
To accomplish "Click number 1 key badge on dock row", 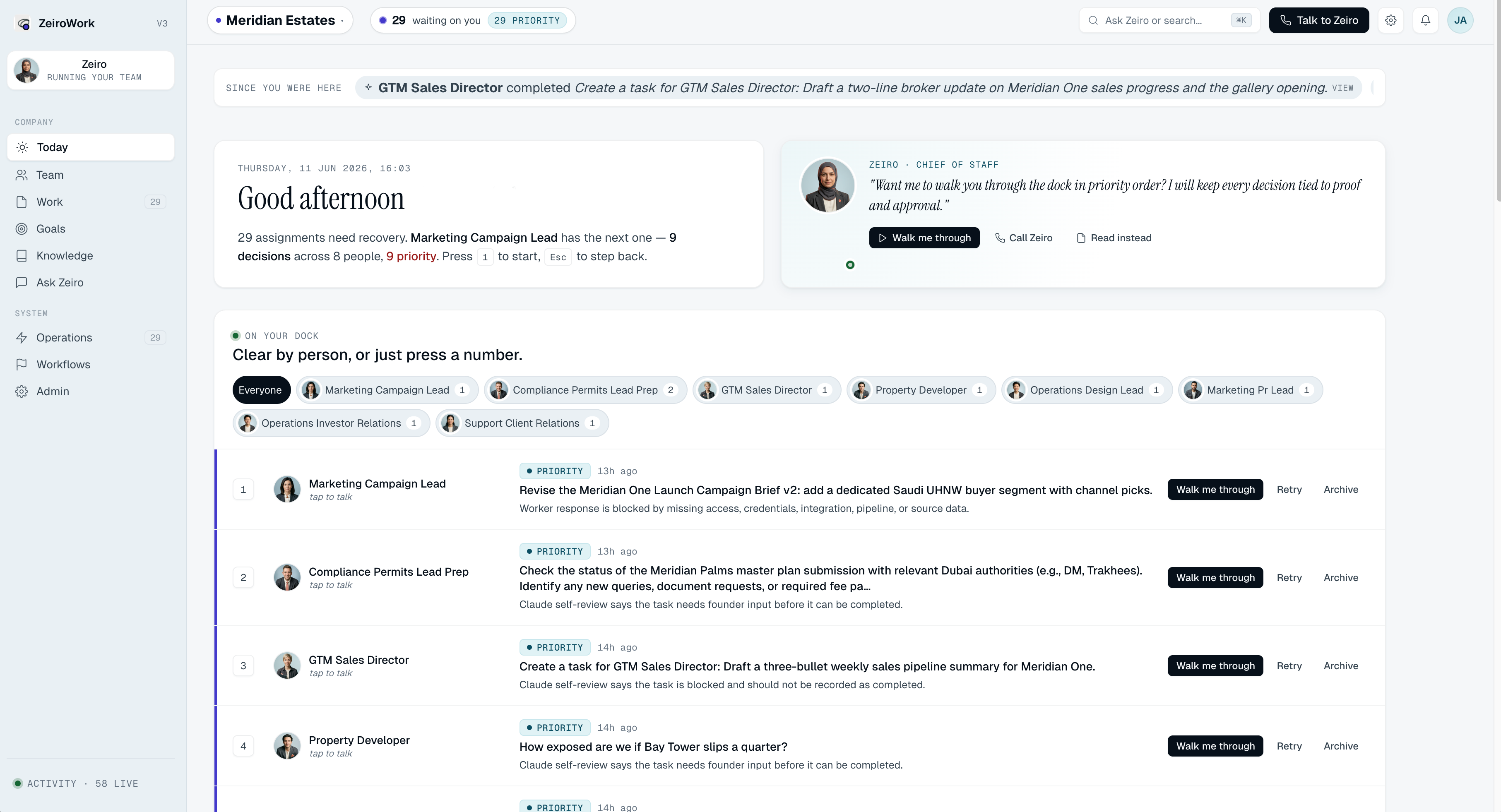I will pyautogui.click(x=243, y=489).
